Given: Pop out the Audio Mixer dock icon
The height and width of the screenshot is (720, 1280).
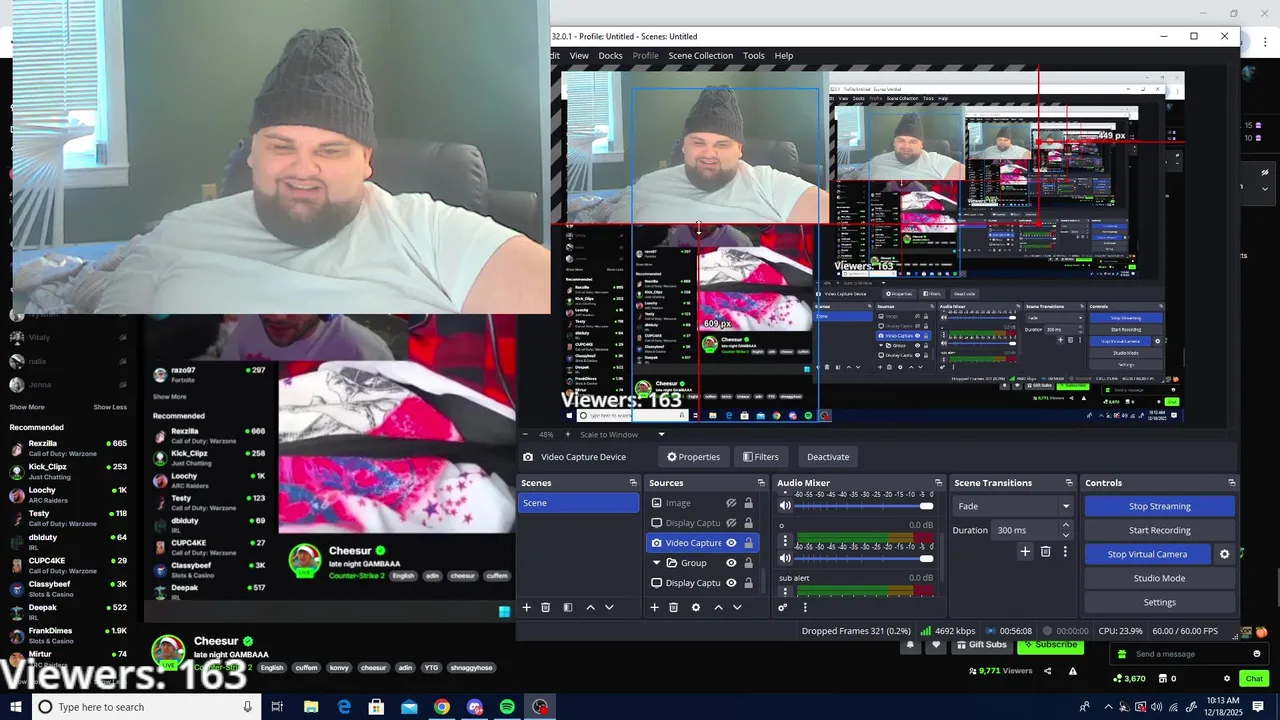Looking at the screenshot, I should tap(938, 483).
